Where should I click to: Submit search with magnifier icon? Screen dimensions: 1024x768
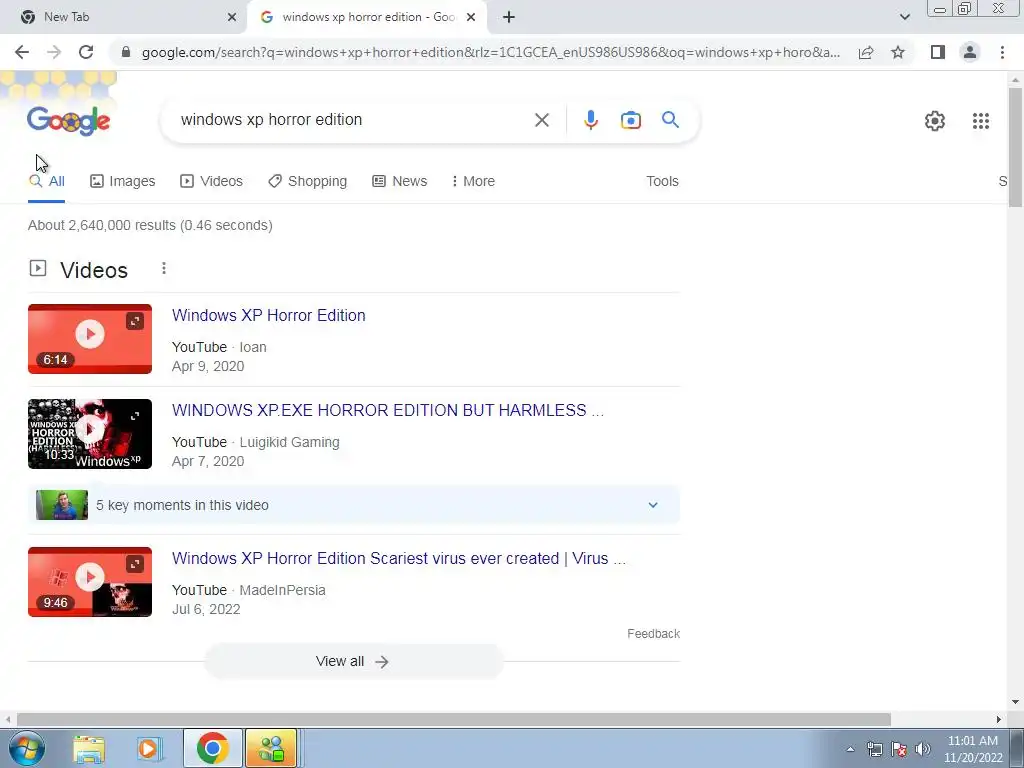coord(670,120)
